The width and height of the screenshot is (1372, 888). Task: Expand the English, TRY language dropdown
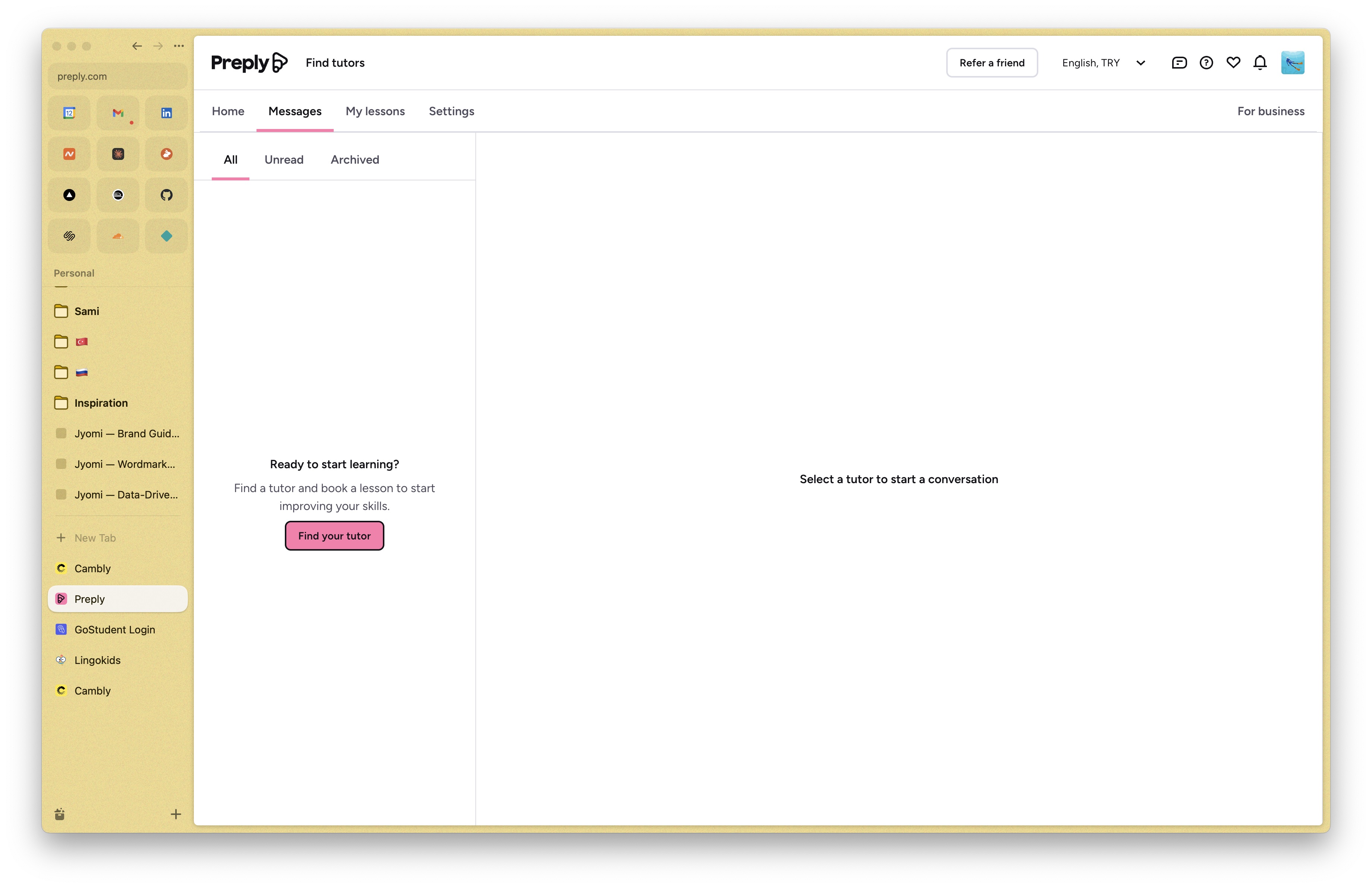[1103, 63]
